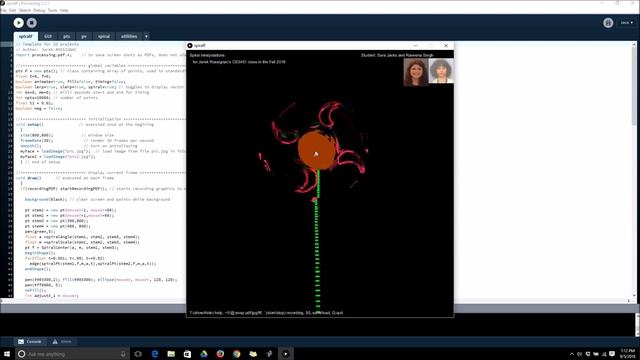Open Google Drive from the taskbar
This screenshot has width=640, height=360.
204,354
